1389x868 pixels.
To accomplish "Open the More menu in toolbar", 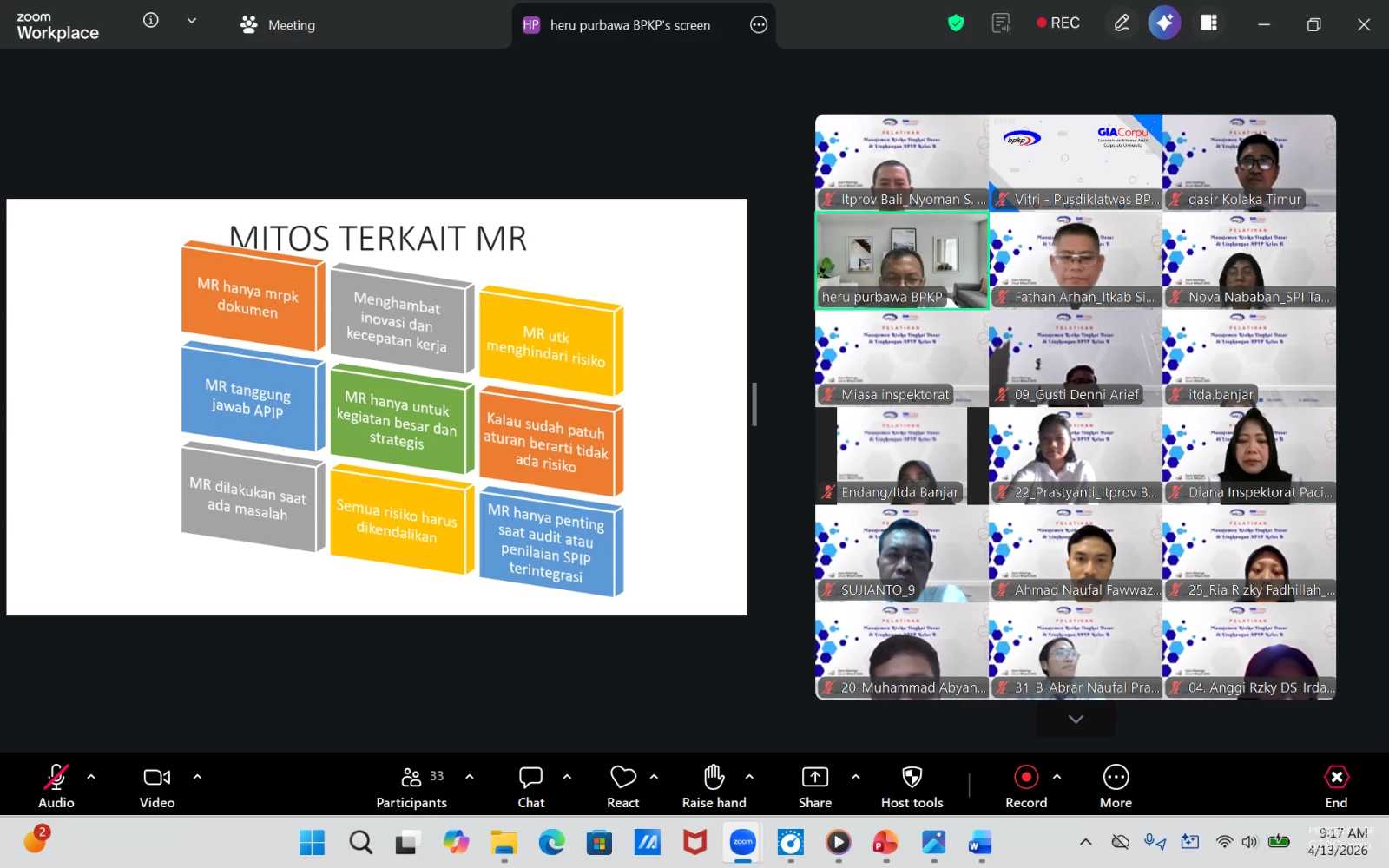I will point(1116,786).
